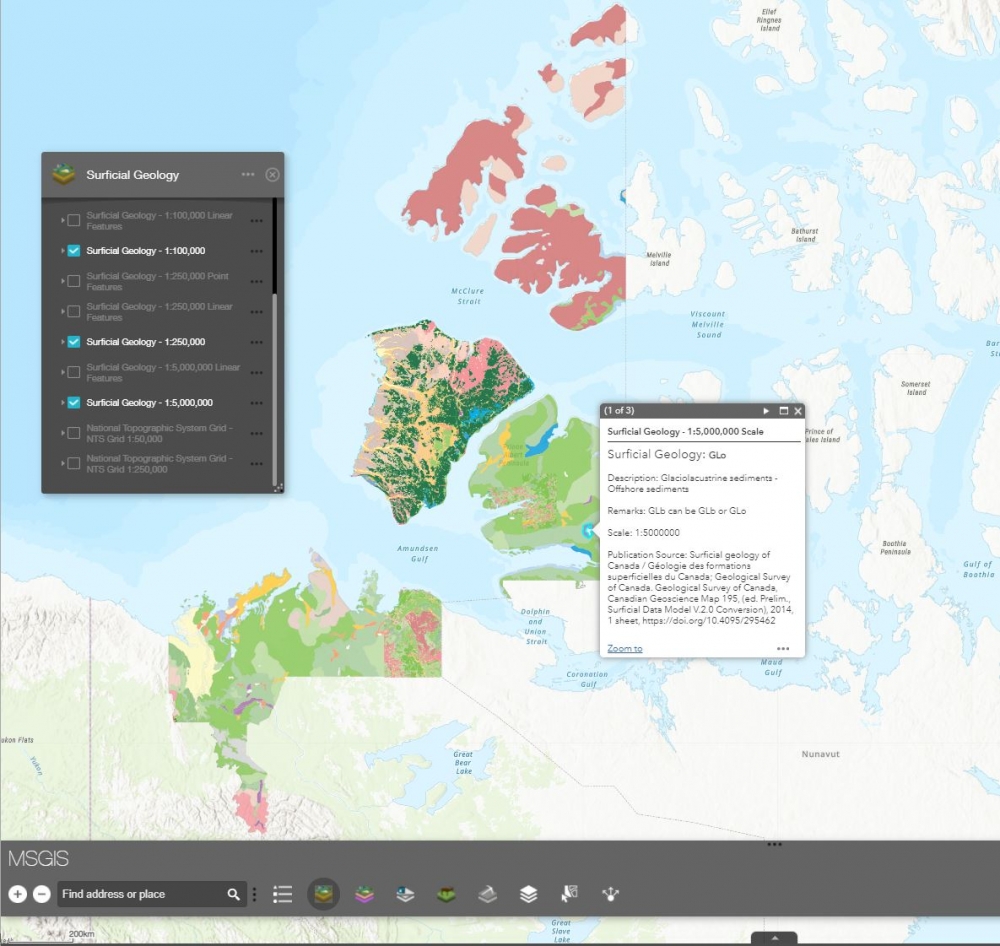Open Surficial Geology panel header options menu
This screenshot has height=946, width=1000.
click(x=248, y=175)
